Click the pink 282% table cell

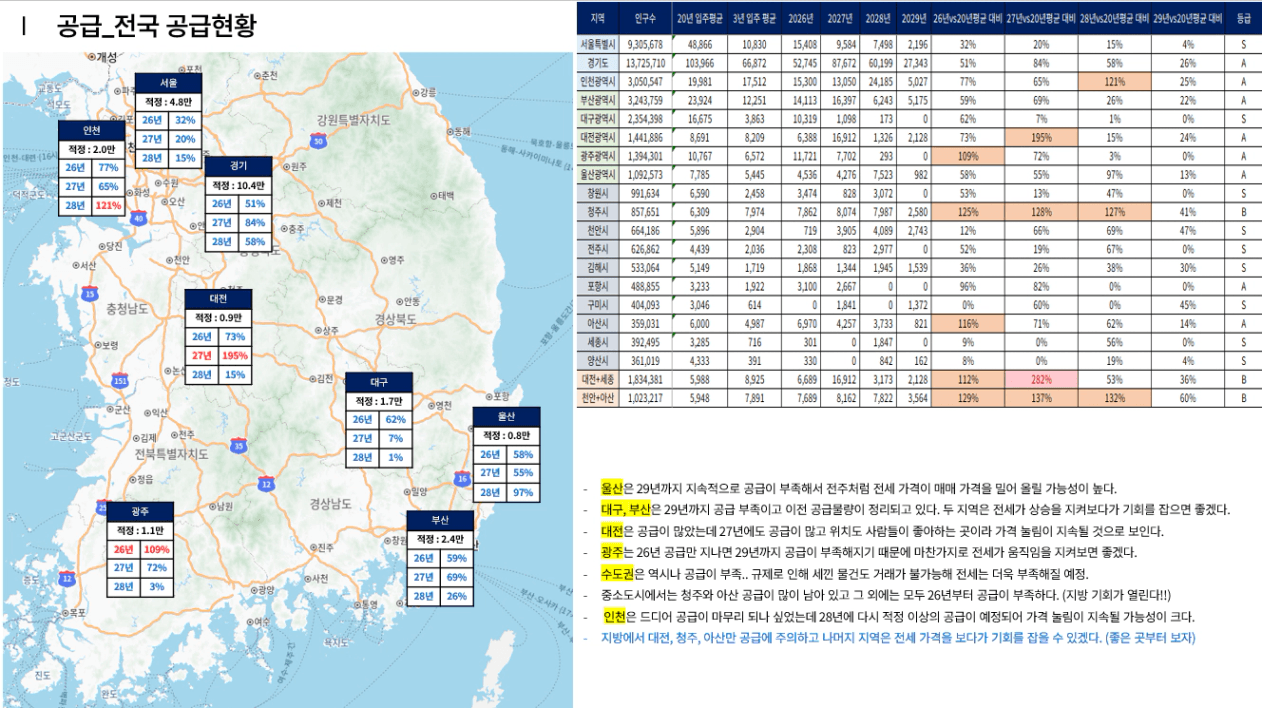[1040, 380]
